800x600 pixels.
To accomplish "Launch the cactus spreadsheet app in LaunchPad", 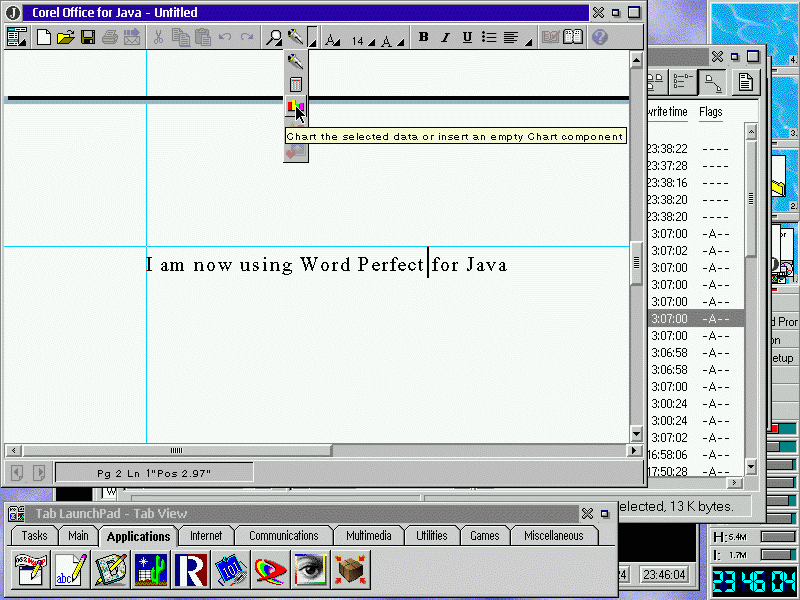I will [151, 569].
